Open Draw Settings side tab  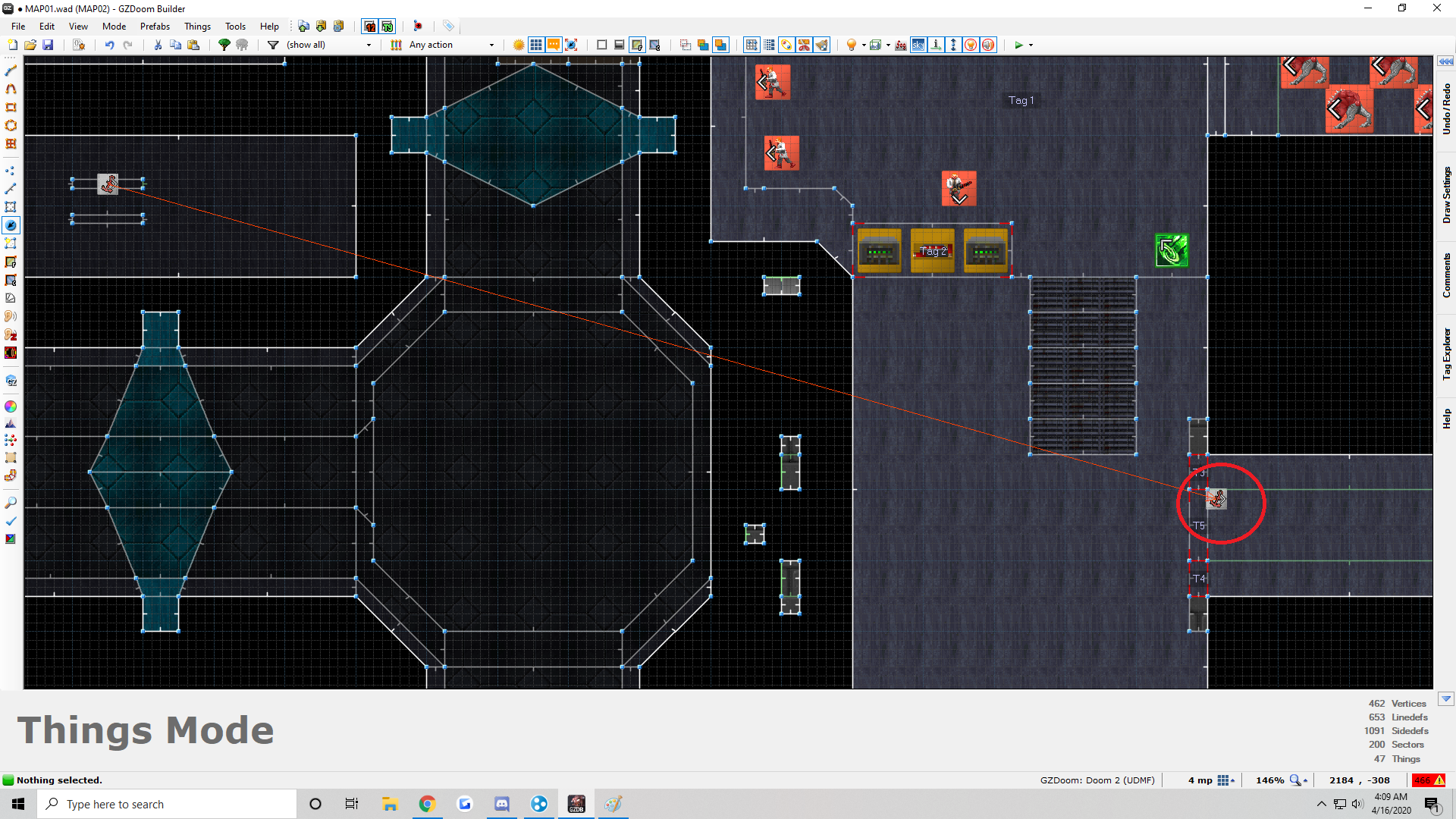click(x=1446, y=195)
